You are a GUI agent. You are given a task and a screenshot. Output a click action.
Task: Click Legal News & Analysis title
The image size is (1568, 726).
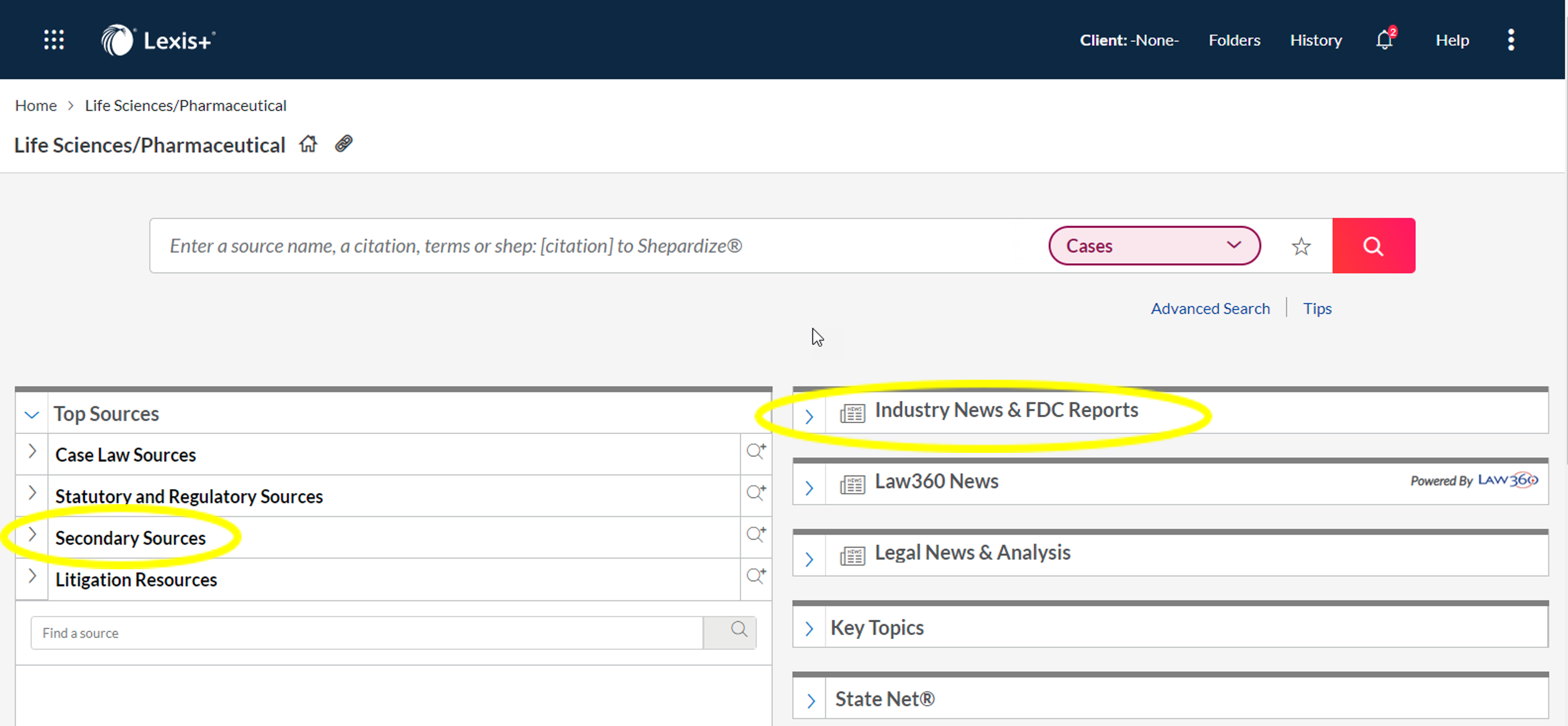click(972, 553)
